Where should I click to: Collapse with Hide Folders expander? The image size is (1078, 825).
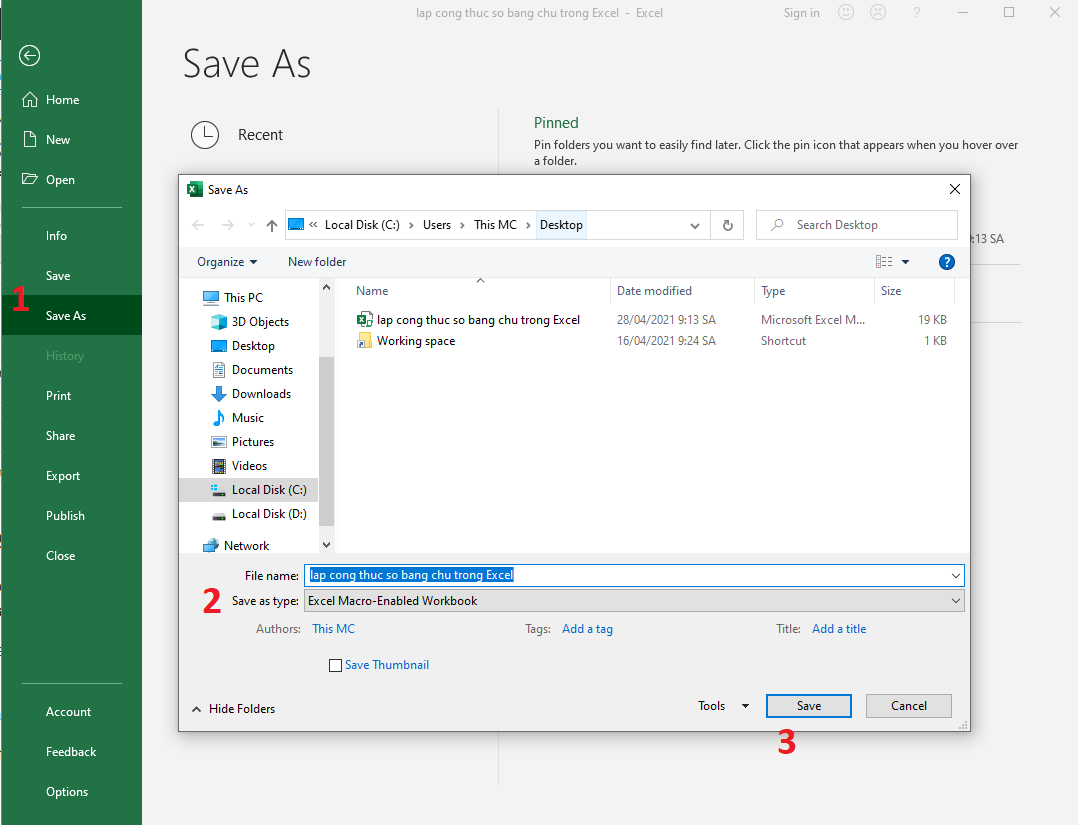pos(233,709)
